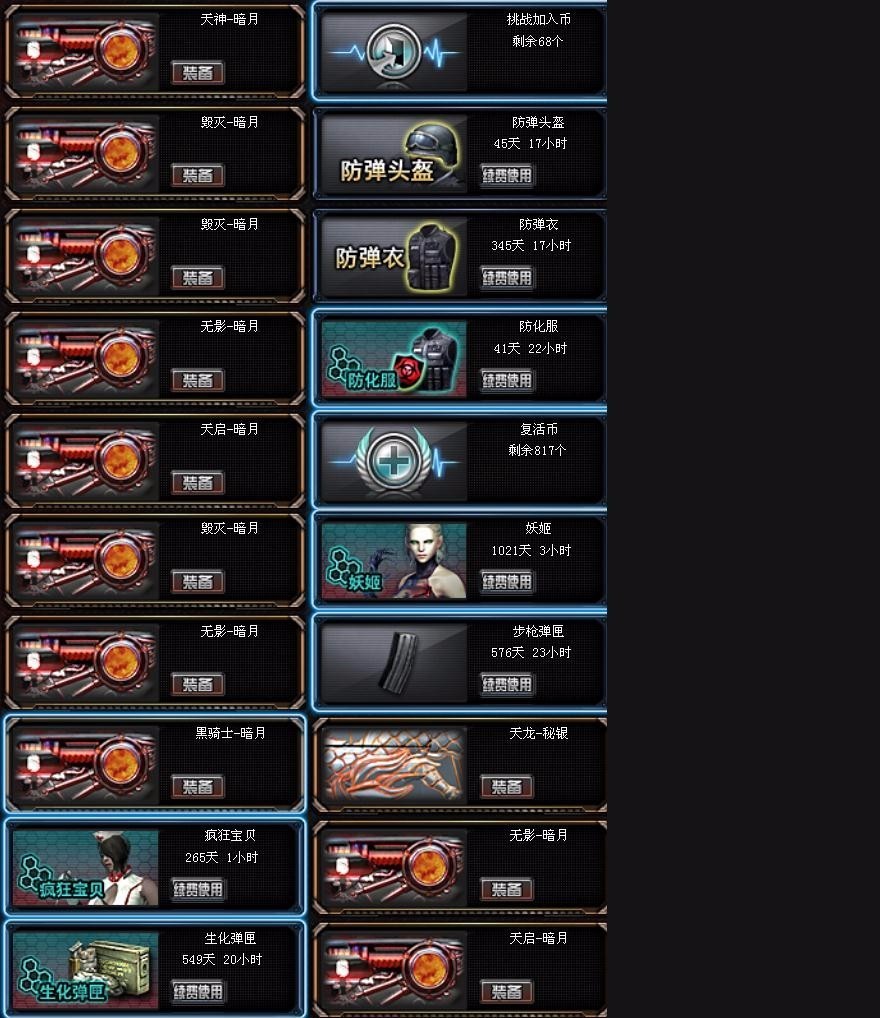Click the 步枪弹匣 magazine icon
880x1018 pixels.
[x=394, y=663]
